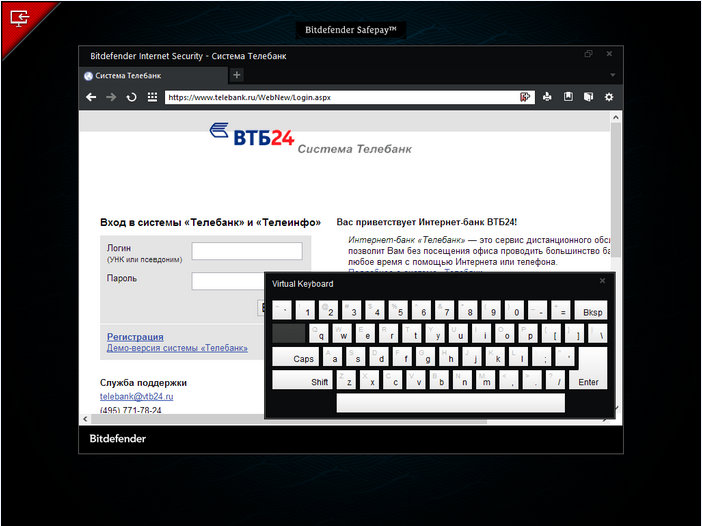Click the a key on virtual keyboard
The height and width of the screenshot is (526, 702).
[333, 358]
